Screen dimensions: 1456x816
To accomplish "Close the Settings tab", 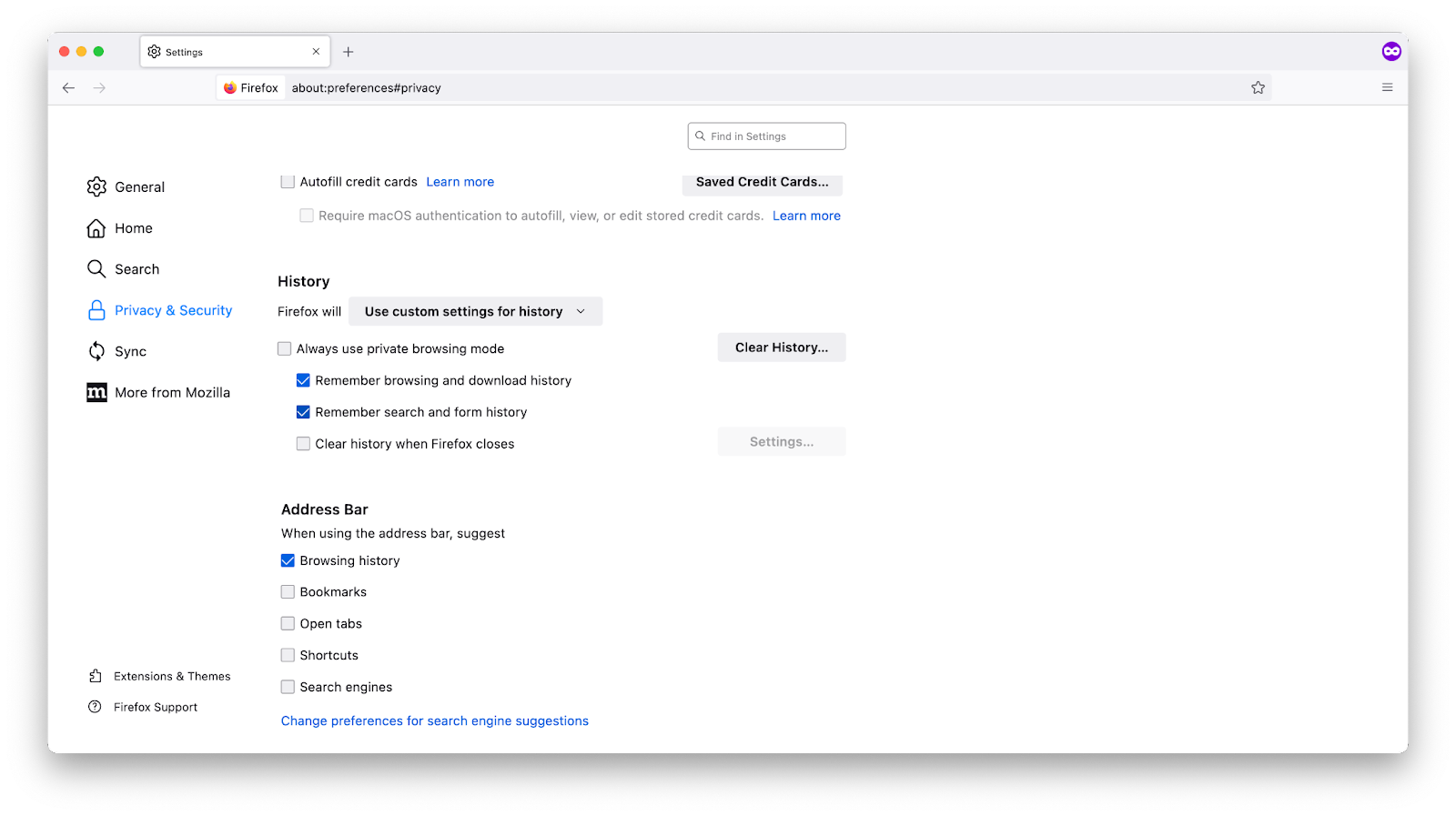I will (x=316, y=52).
